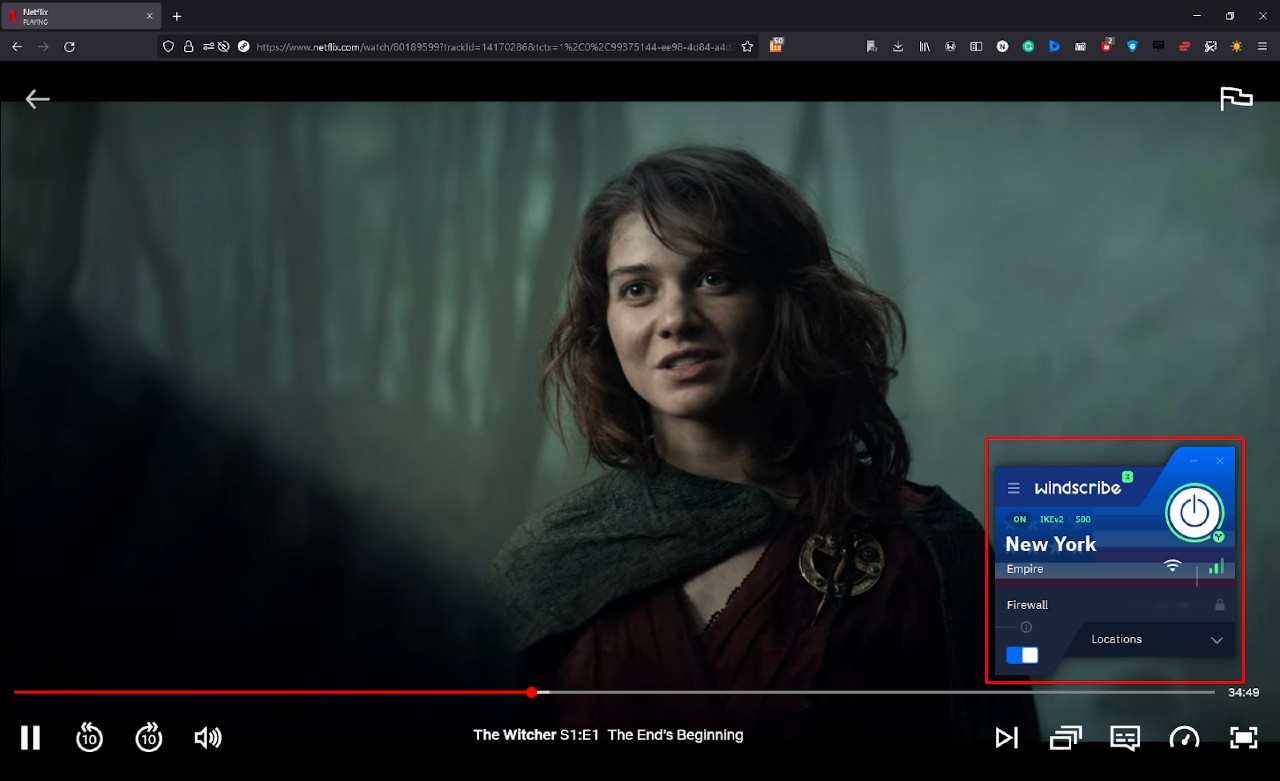This screenshot has height=781, width=1280.
Task: Open the browser application menu
Action: tap(1263, 46)
